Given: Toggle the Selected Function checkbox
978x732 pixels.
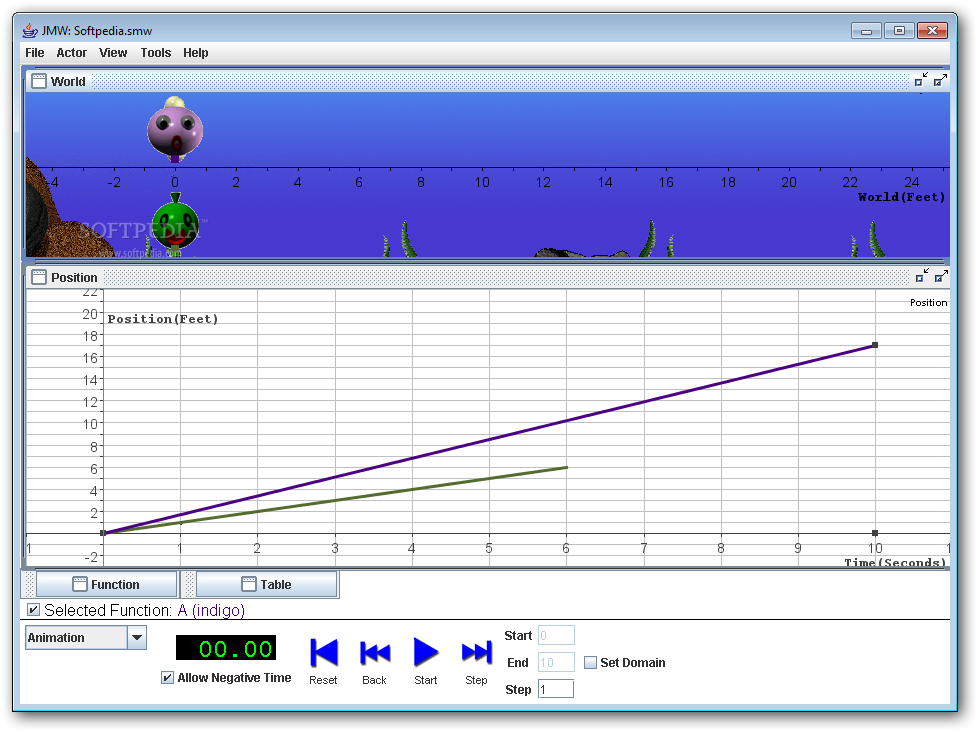Looking at the screenshot, I should click(x=34, y=610).
